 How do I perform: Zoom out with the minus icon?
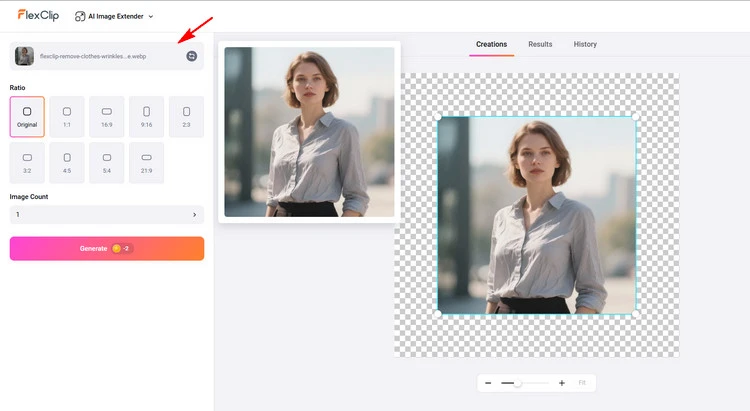(x=488, y=383)
